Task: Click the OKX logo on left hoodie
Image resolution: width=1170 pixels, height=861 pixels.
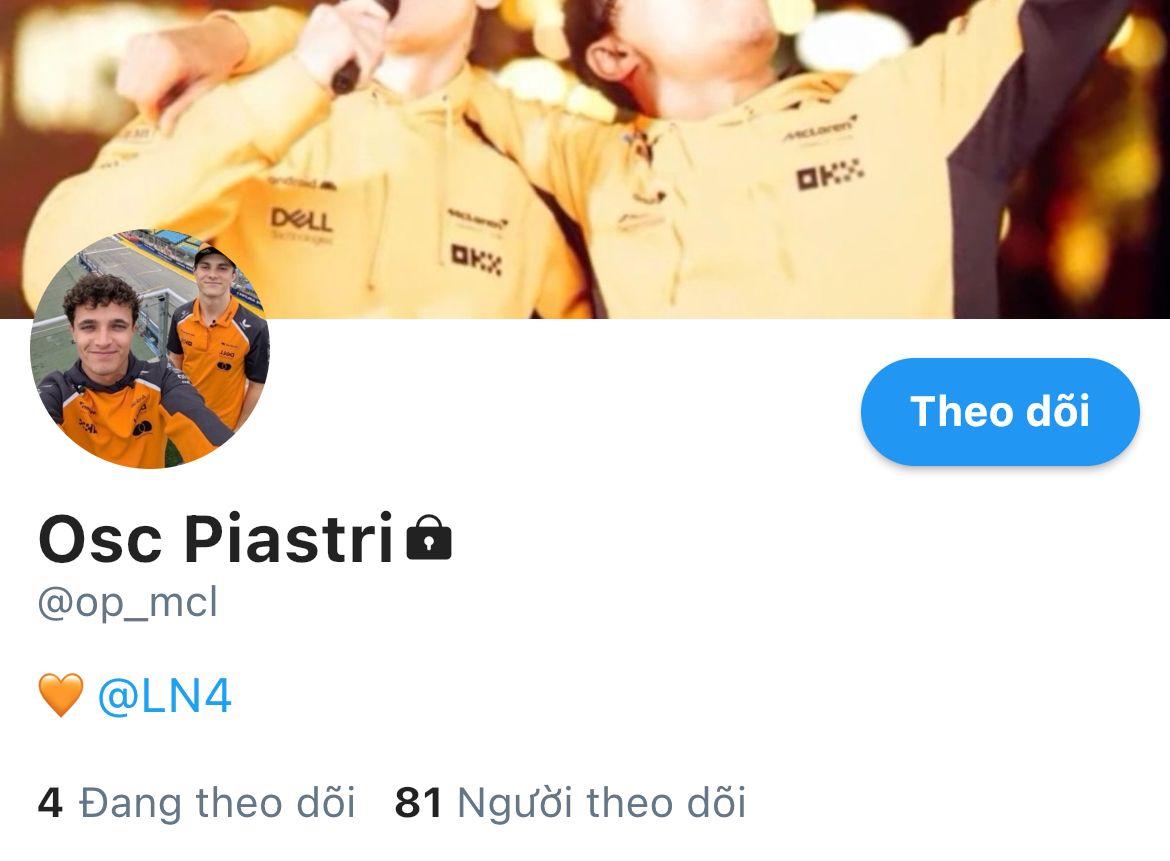Action: [476, 259]
